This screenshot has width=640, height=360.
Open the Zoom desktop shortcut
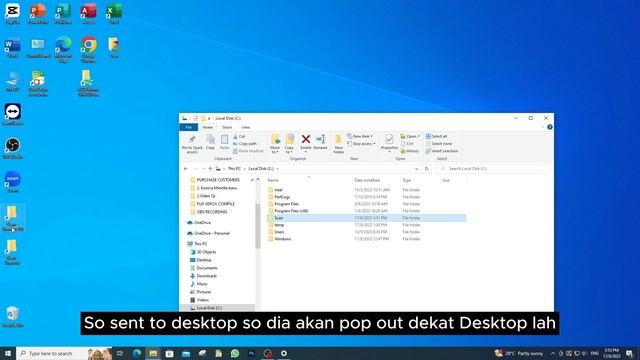click(13, 182)
